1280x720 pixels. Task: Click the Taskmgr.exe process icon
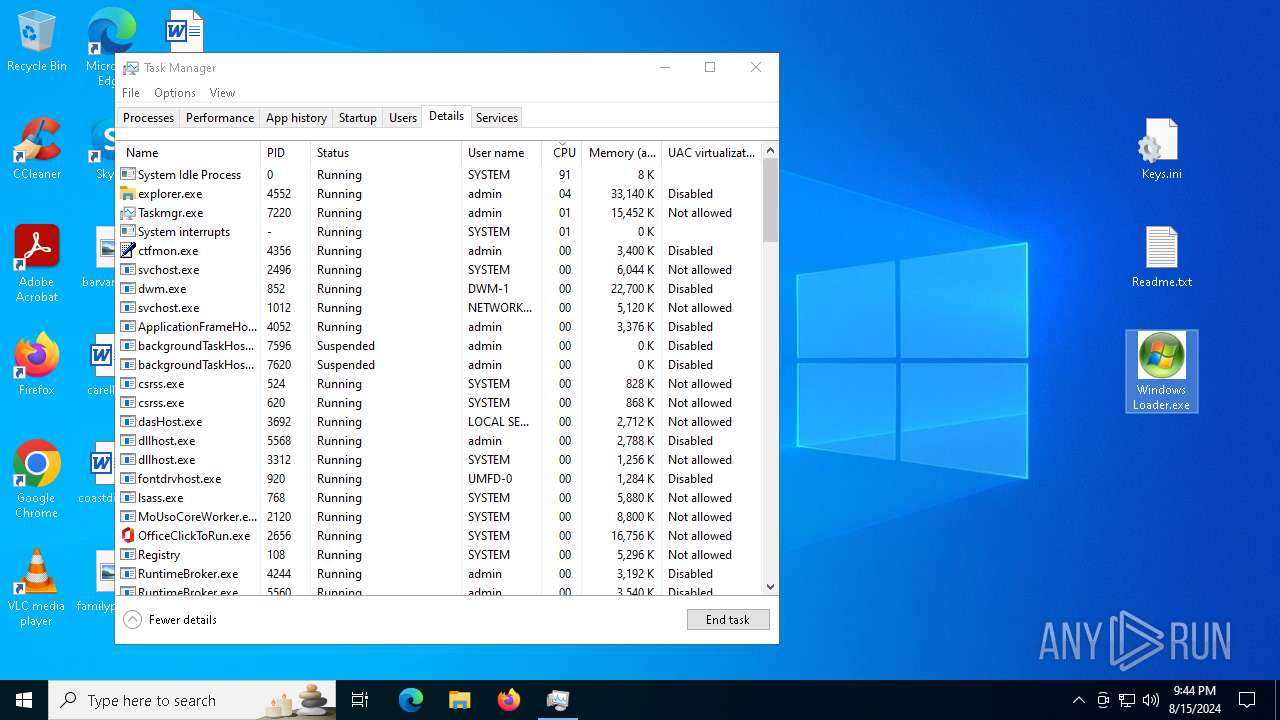click(128, 213)
